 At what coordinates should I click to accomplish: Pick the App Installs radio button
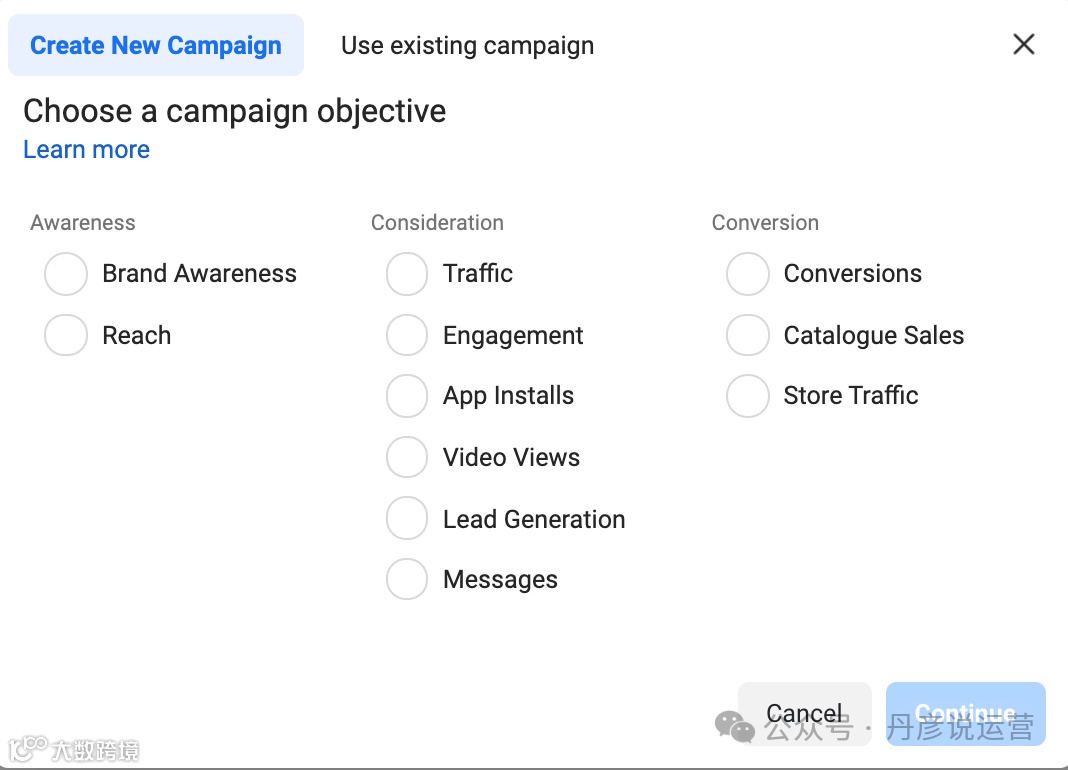[407, 395]
